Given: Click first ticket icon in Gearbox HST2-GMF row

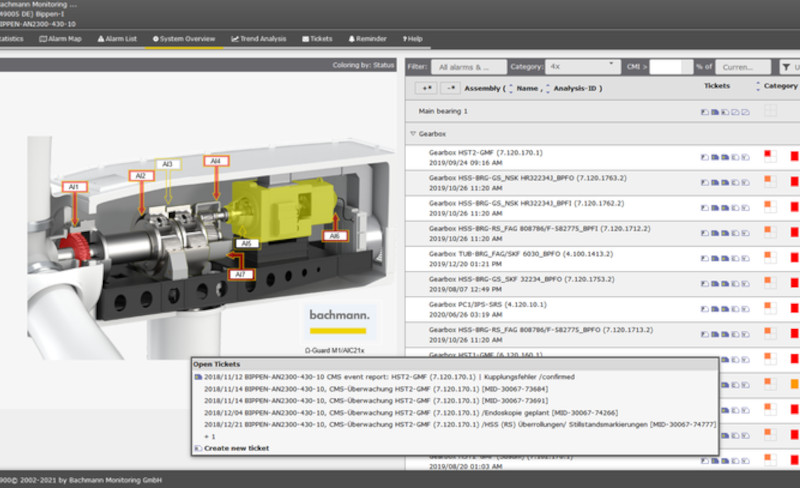Looking at the screenshot, I should pos(705,157).
